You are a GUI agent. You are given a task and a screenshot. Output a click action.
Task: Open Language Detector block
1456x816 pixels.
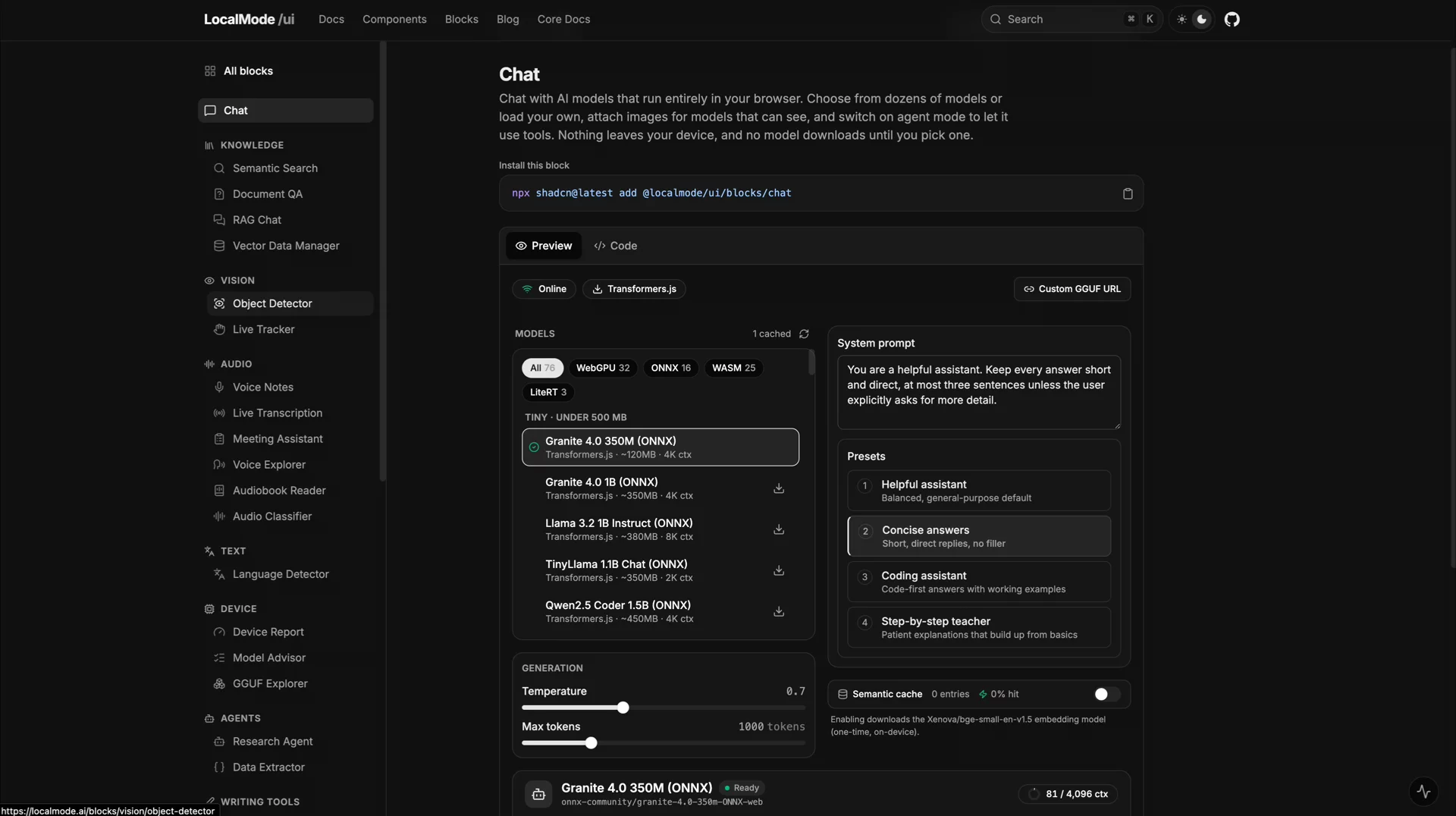tap(290, 574)
